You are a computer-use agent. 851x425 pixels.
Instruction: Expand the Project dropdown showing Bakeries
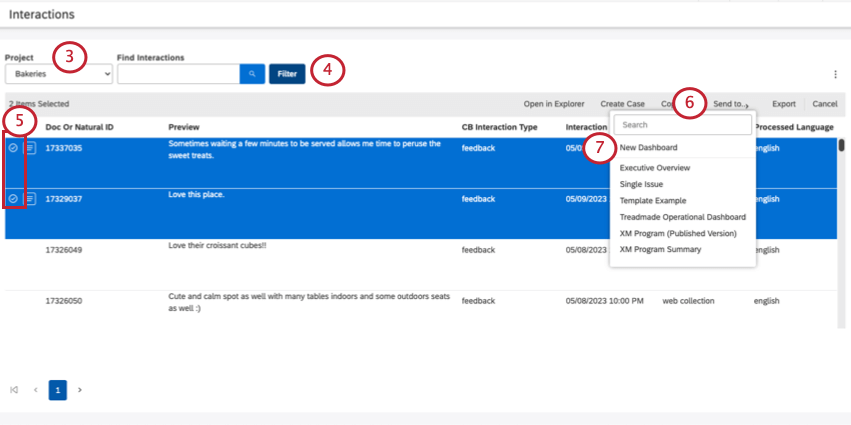pos(58,74)
